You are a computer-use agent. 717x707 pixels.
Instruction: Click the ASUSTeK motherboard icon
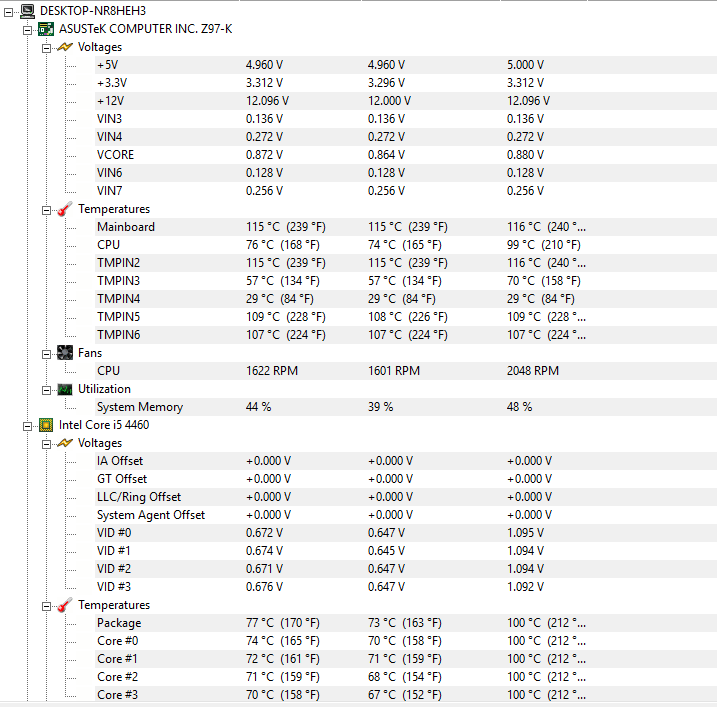(46, 29)
